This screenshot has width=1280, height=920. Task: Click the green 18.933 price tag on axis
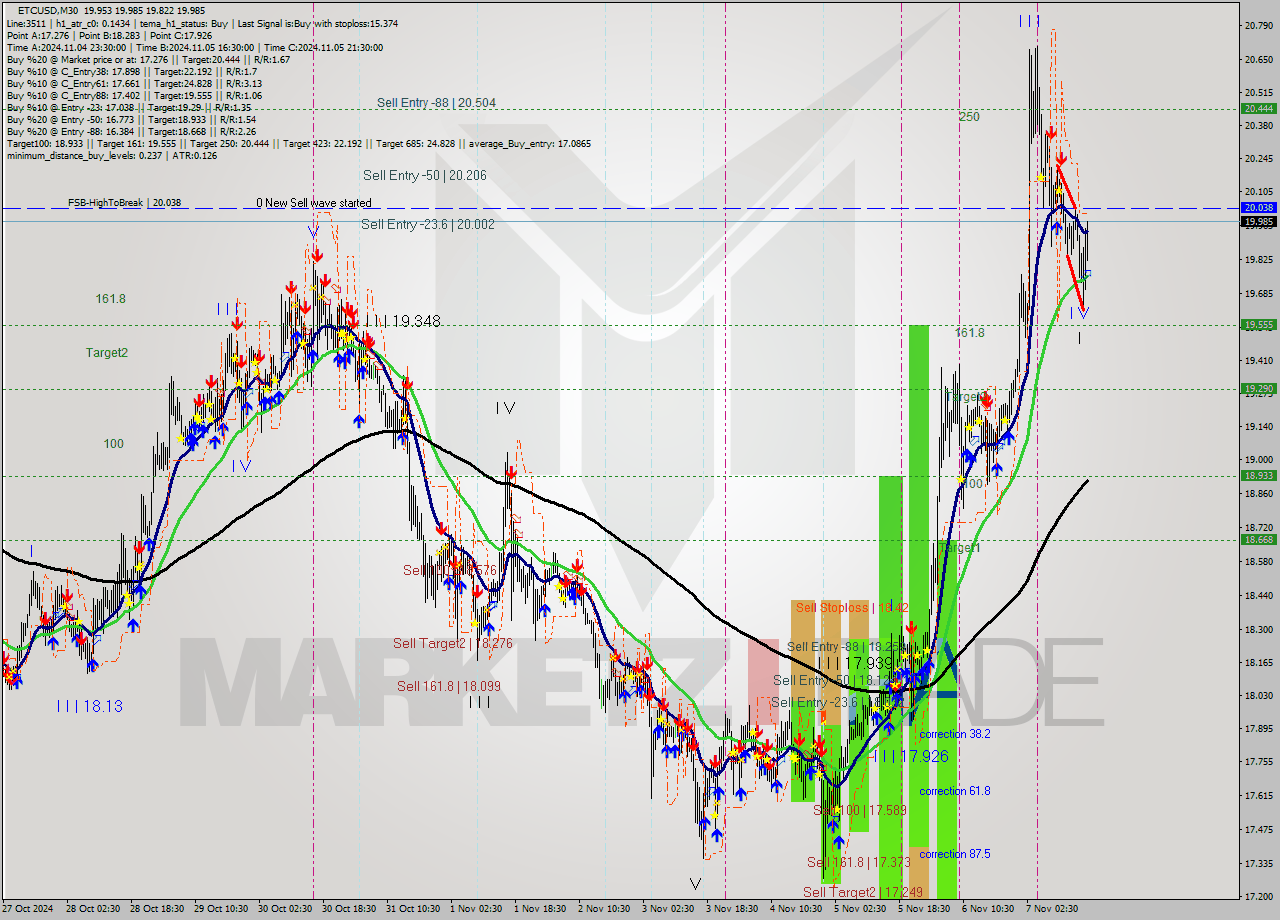1258,476
